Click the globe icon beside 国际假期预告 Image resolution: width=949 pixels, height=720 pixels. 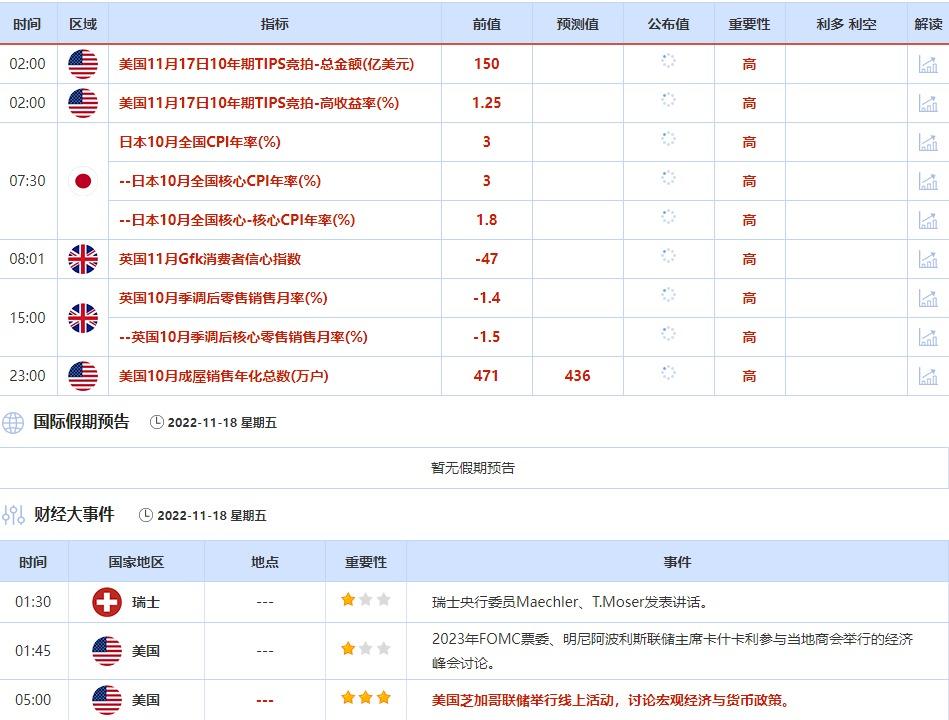point(13,422)
